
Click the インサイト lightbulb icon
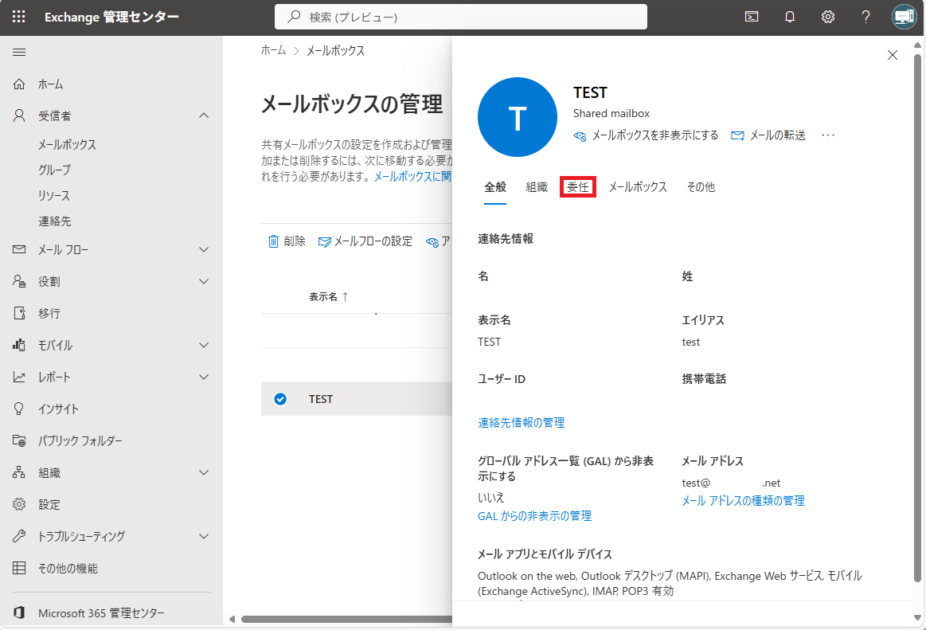coord(19,409)
